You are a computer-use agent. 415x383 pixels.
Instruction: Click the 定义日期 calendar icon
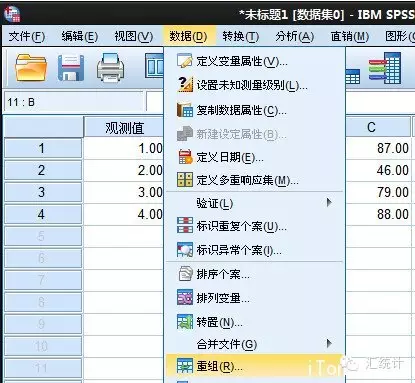(185, 157)
